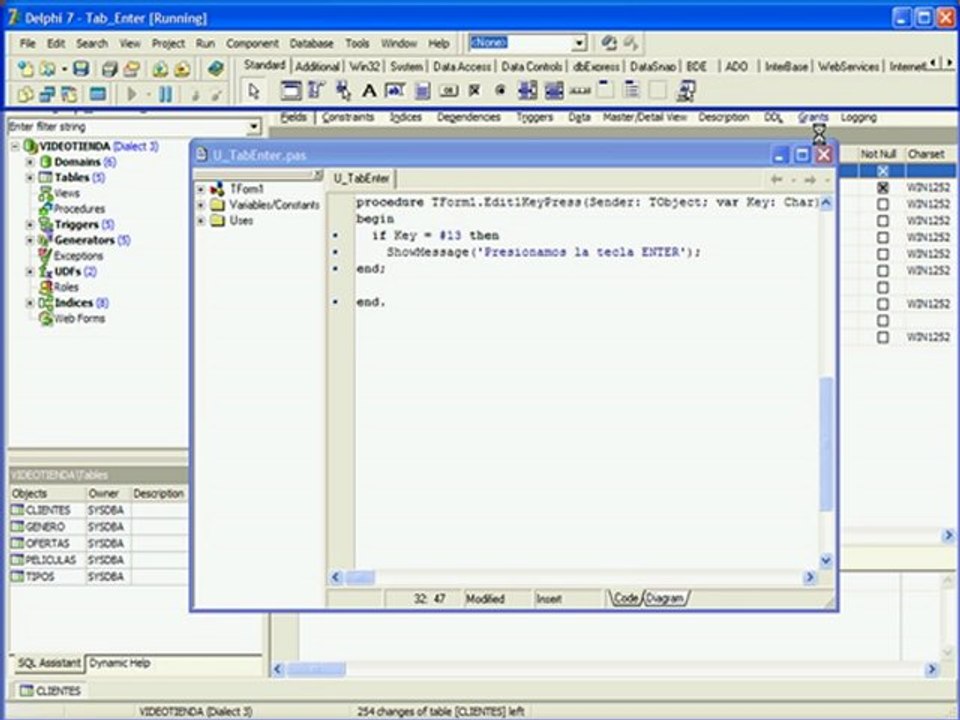Expand the Triggers tree node
Viewport: 960px width, 720px height.
point(30,225)
